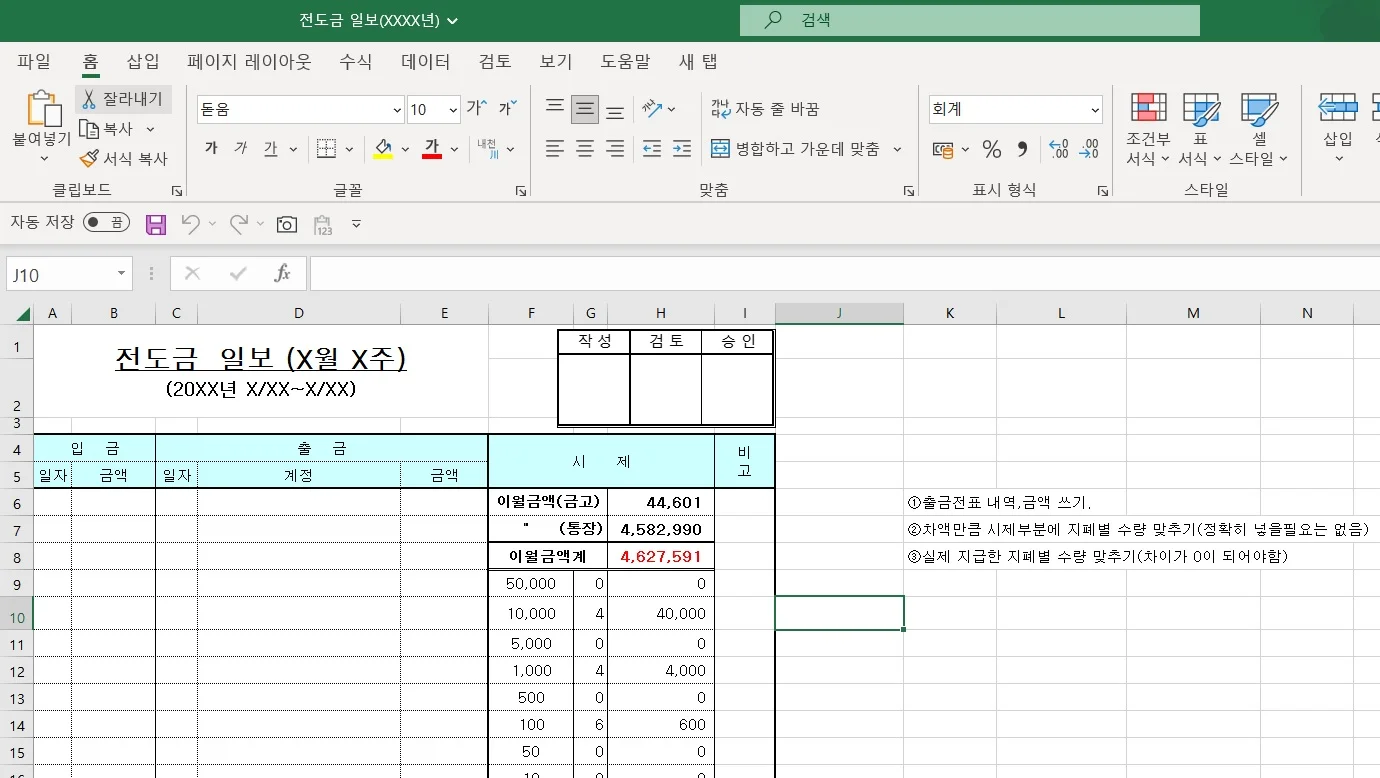1380x778 pixels.
Task: Align cell text right
Action: (x=616, y=149)
